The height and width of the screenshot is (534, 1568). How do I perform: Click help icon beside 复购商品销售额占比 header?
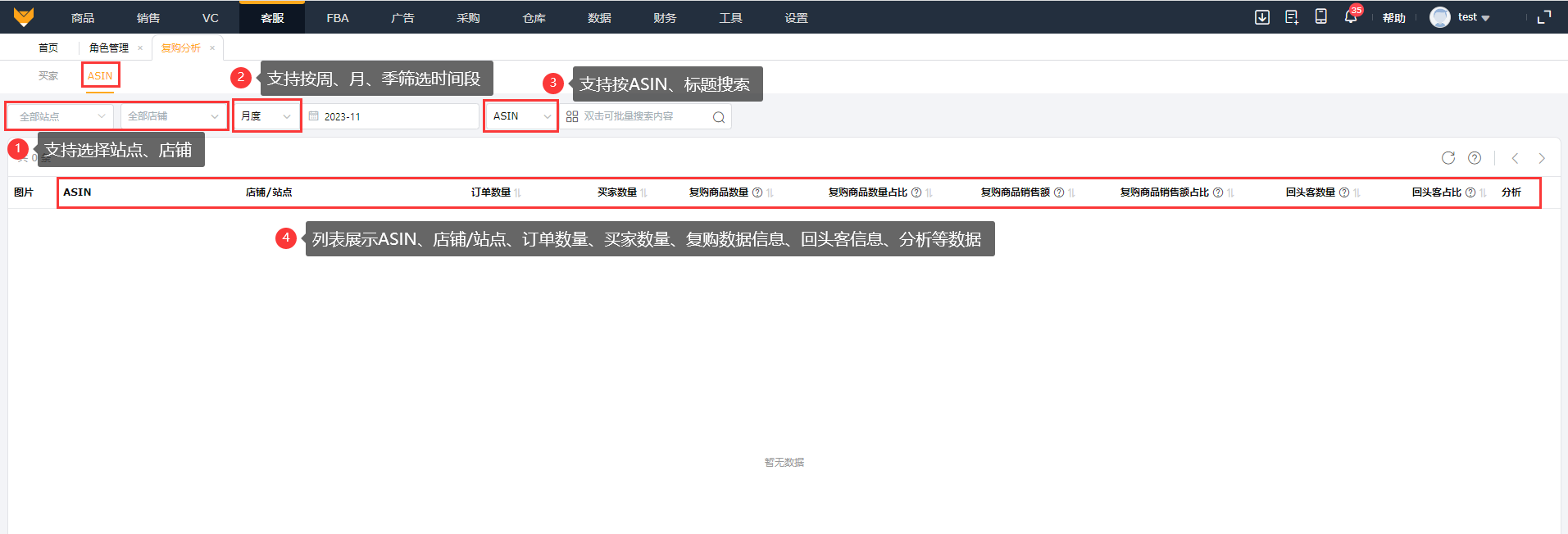(x=1218, y=192)
